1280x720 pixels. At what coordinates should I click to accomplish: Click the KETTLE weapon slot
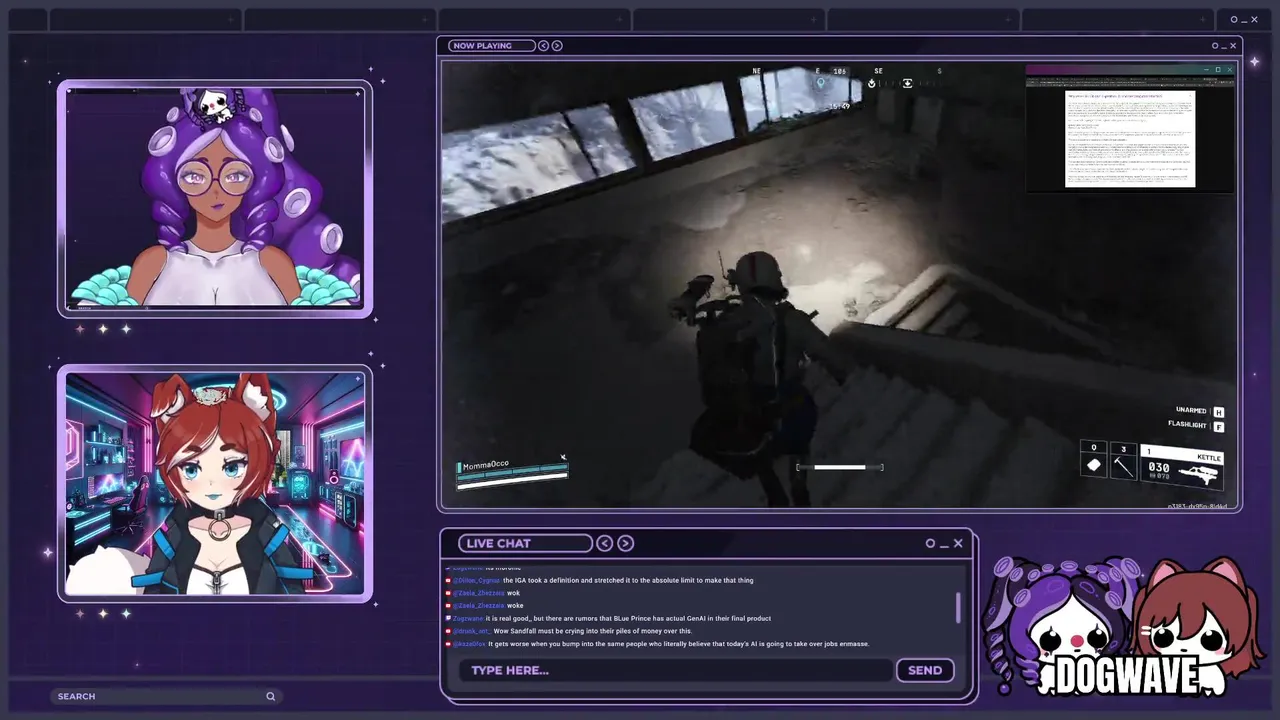click(1183, 466)
